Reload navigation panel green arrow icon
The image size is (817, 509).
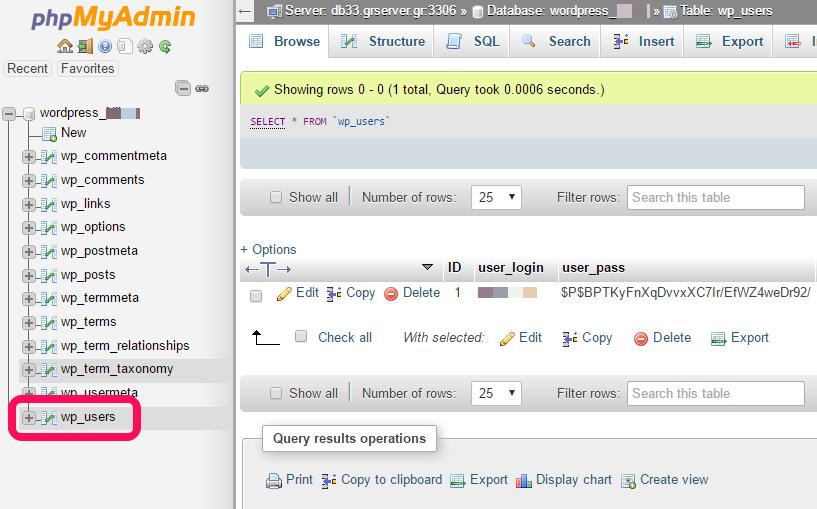click(165, 47)
